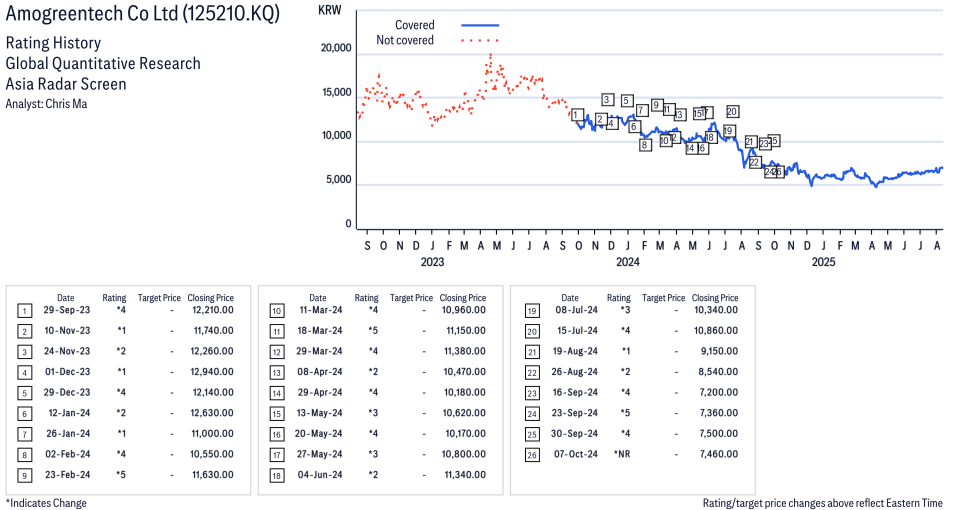Click the rating *NR for 07-Oct-24
The height and width of the screenshot is (510, 954).
click(622, 454)
